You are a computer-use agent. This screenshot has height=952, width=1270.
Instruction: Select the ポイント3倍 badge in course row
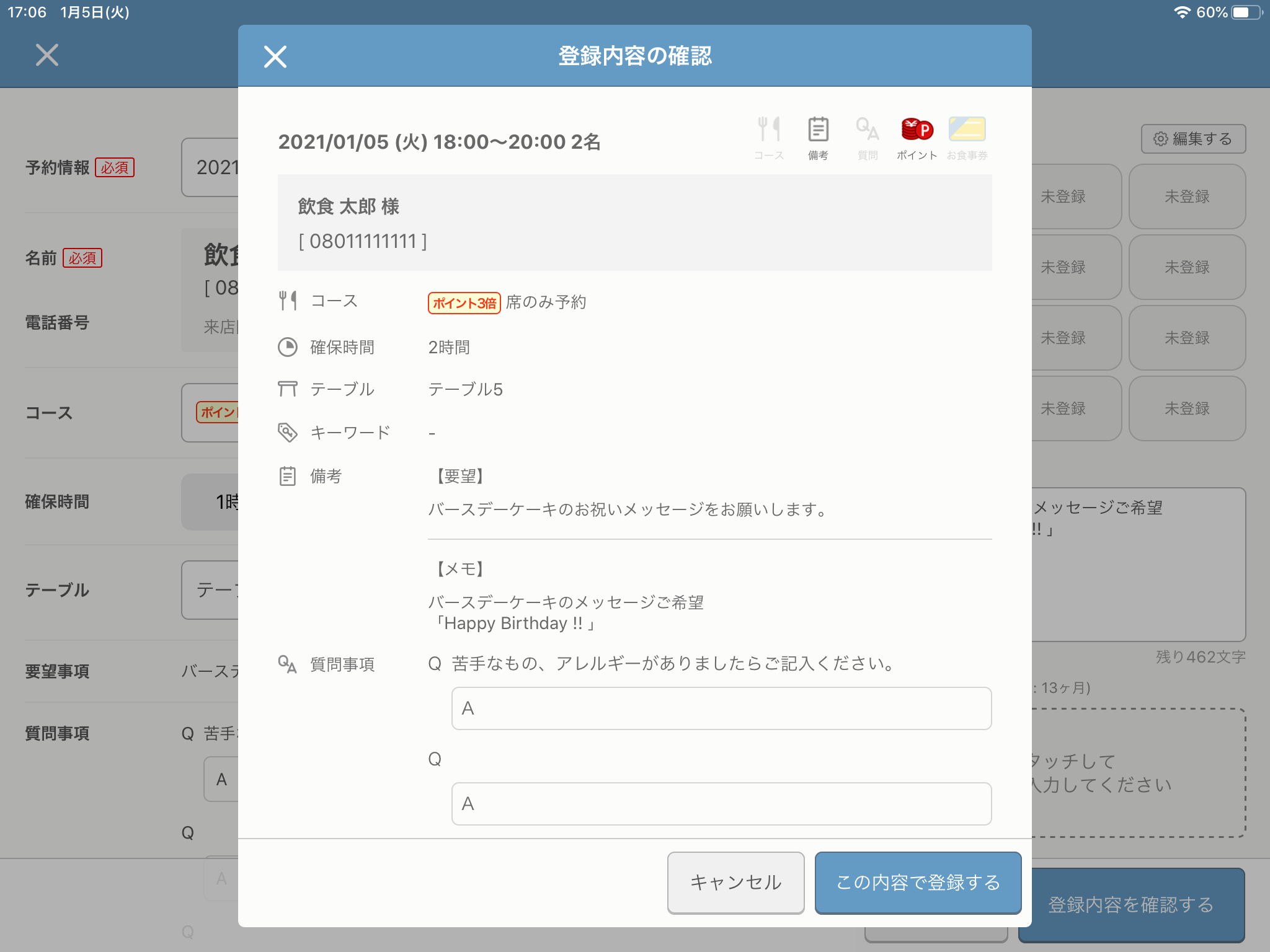(464, 302)
